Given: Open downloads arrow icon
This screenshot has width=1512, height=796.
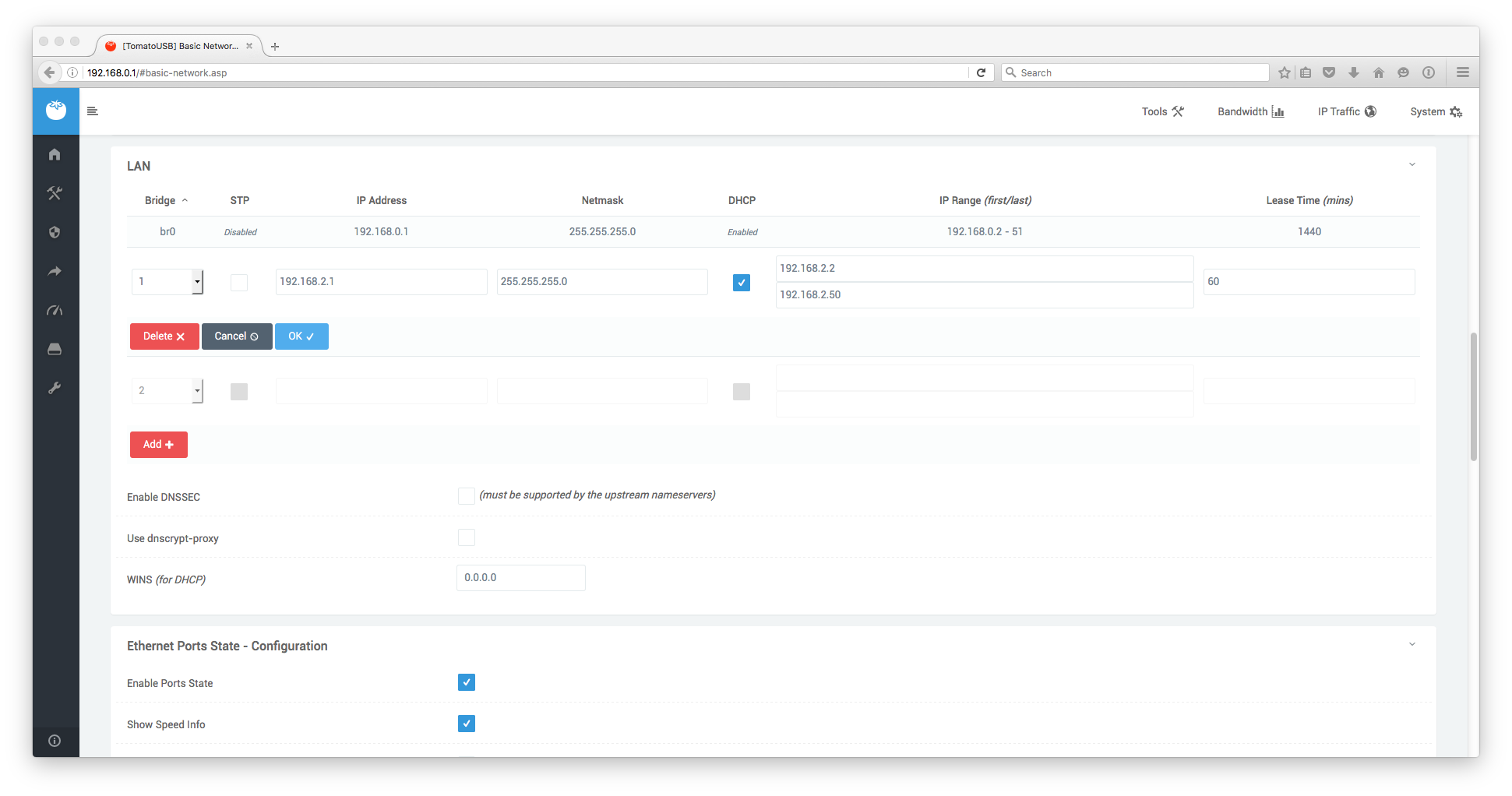Looking at the screenshot, I should point(1354,72).
